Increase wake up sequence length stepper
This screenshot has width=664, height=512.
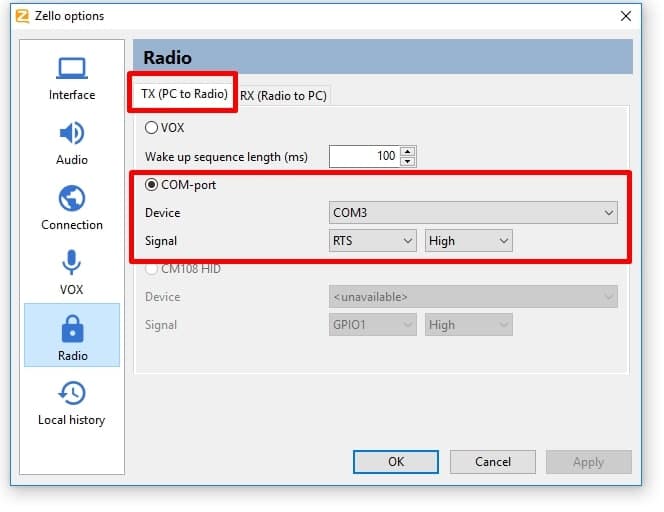click(408, 152)
